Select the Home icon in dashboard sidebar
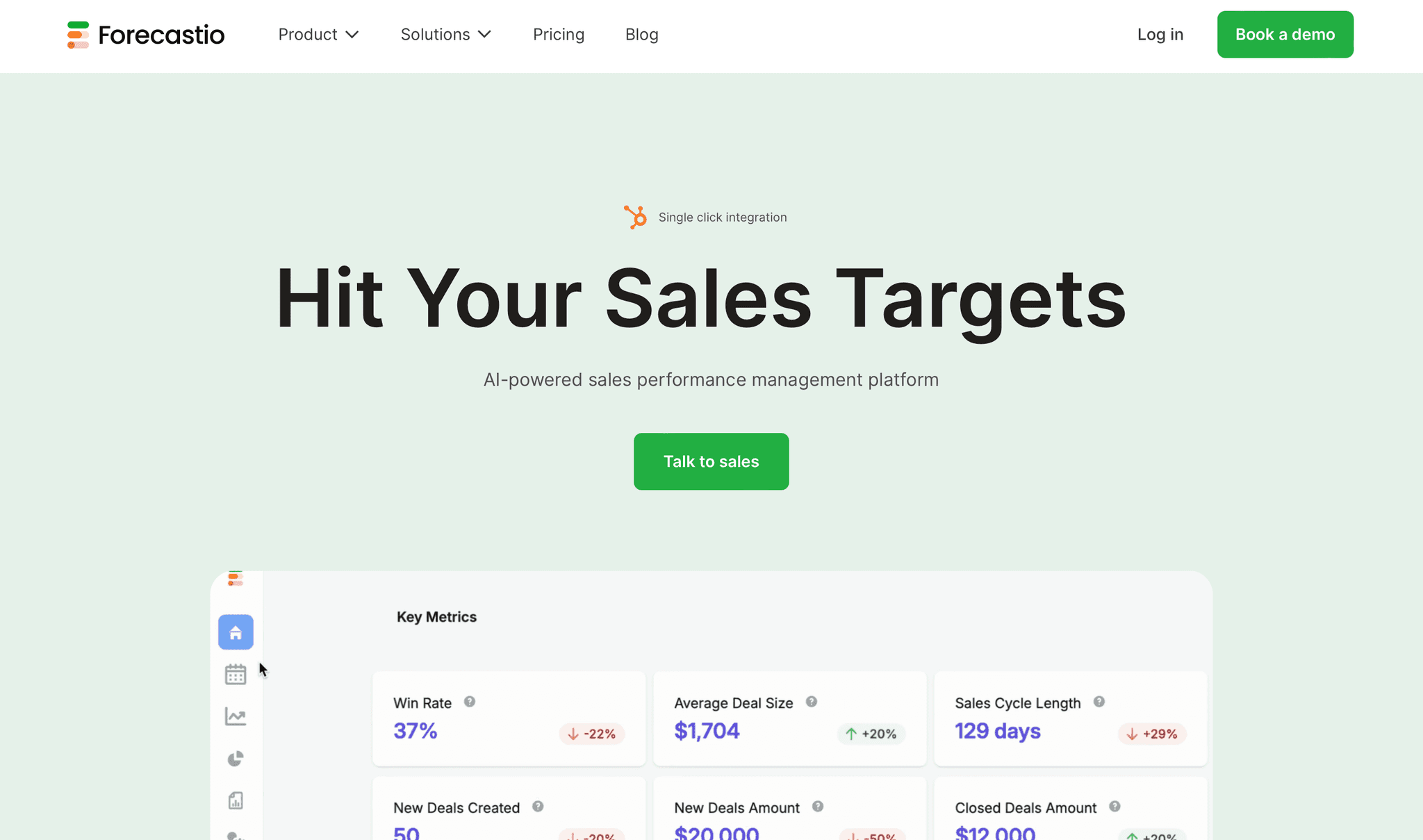Image resolution: width=1423 pixels, height=840 pixels. [x=235, y=632]
